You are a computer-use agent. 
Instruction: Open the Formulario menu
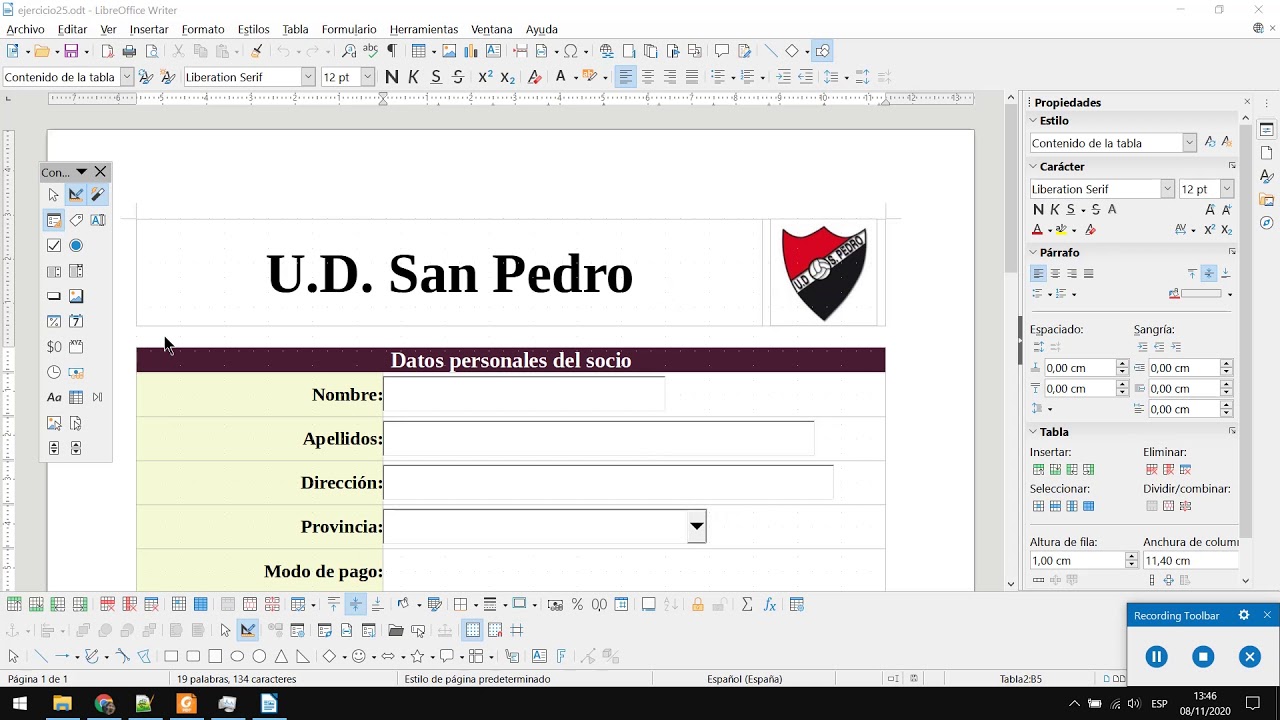349,29
